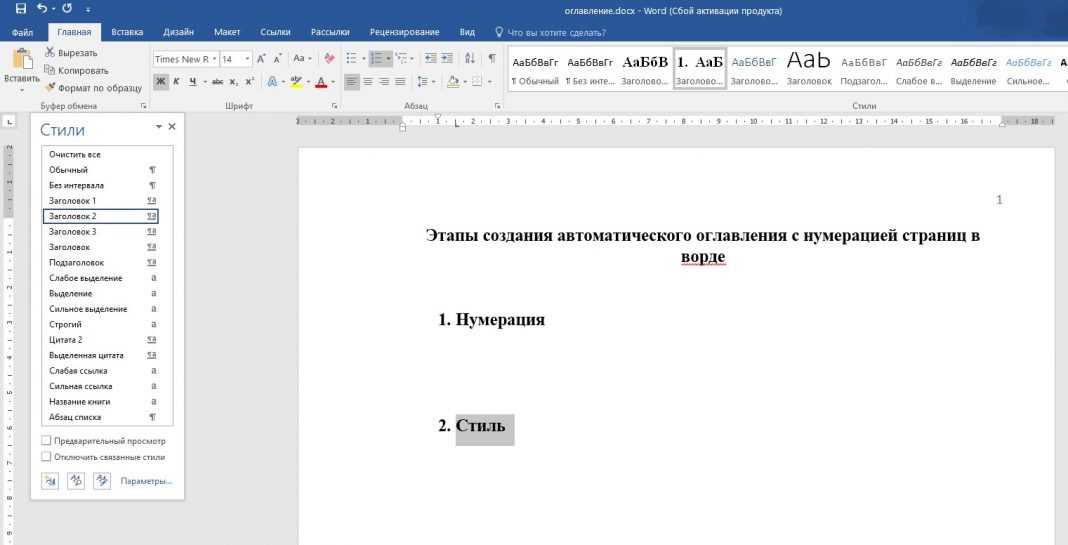This screenshot has height=545, width=1068.
Task: Switch to the Дизайн tab
Action: [178, 32]
